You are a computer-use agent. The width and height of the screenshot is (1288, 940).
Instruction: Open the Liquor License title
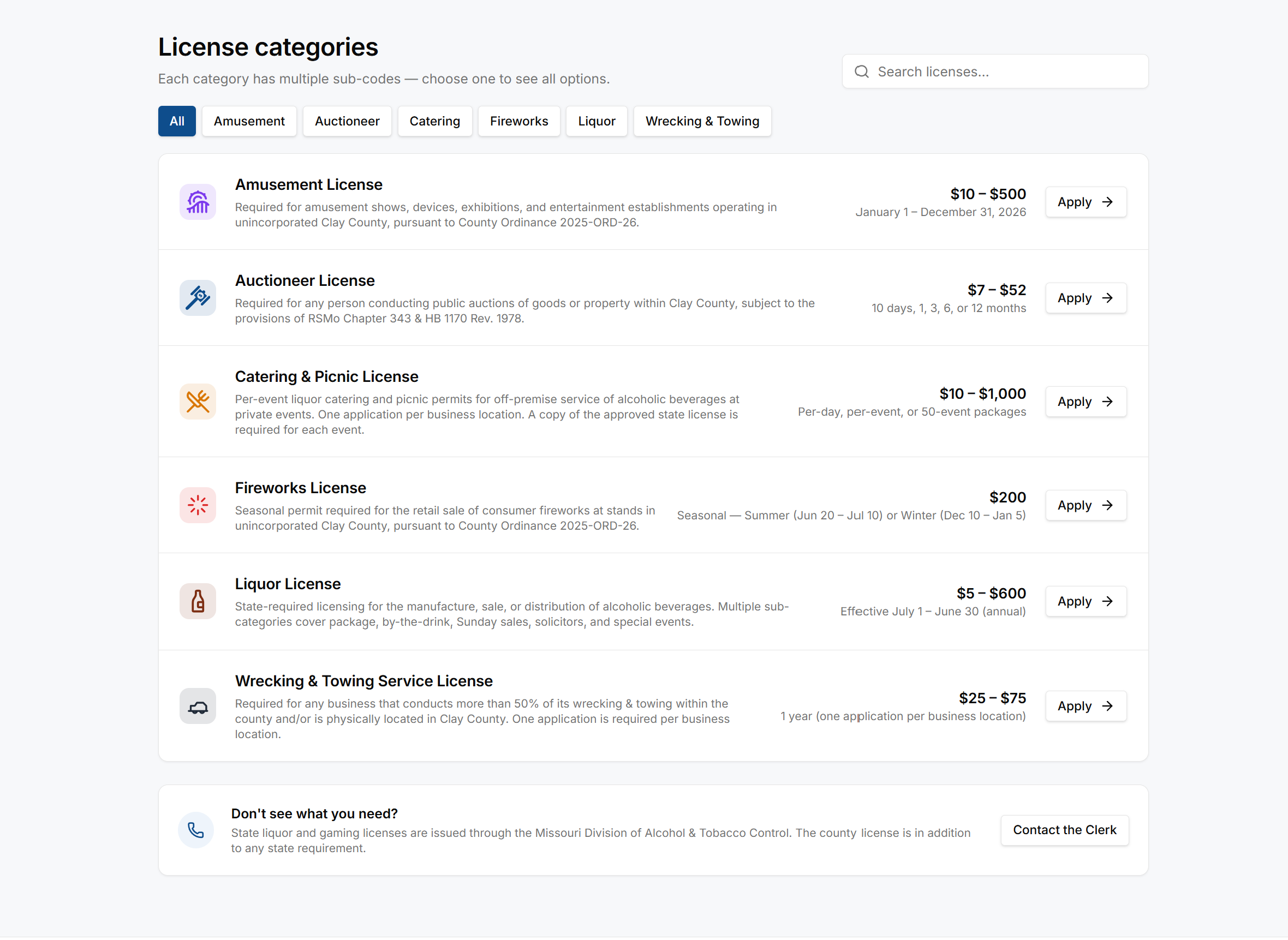pyautogui.click(x=288, y=584)
